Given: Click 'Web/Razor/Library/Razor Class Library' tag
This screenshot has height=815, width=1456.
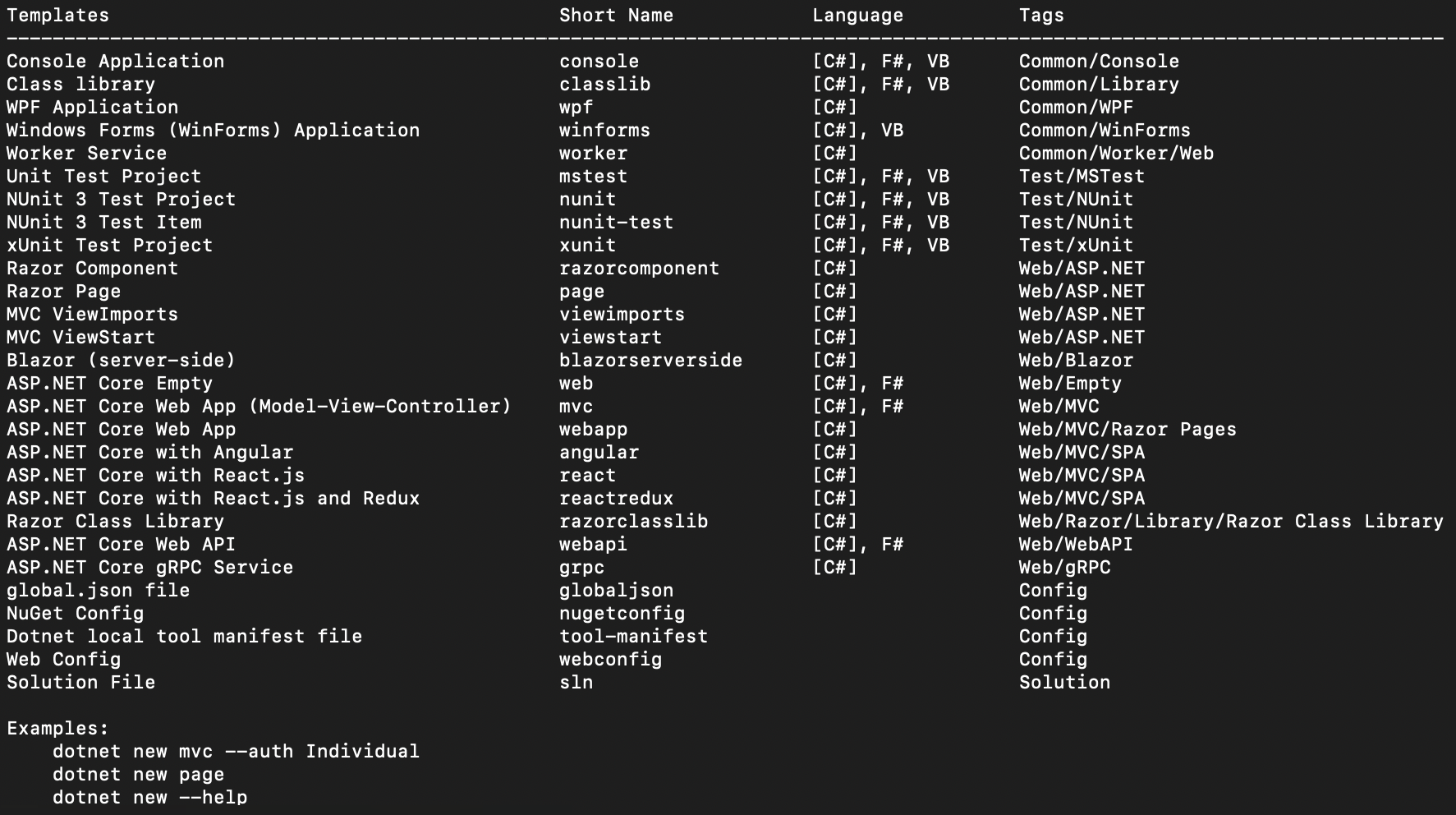Looking at the screenshot, I should [x=1231, y=522].
